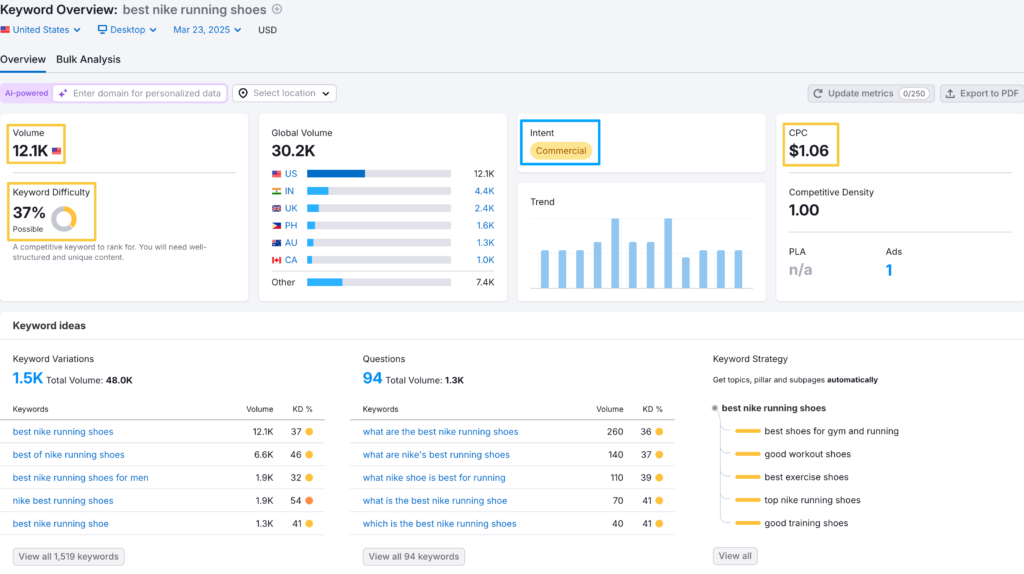Click View all 1,519 keywords button

pyautogui.click(x=69, y=556)
